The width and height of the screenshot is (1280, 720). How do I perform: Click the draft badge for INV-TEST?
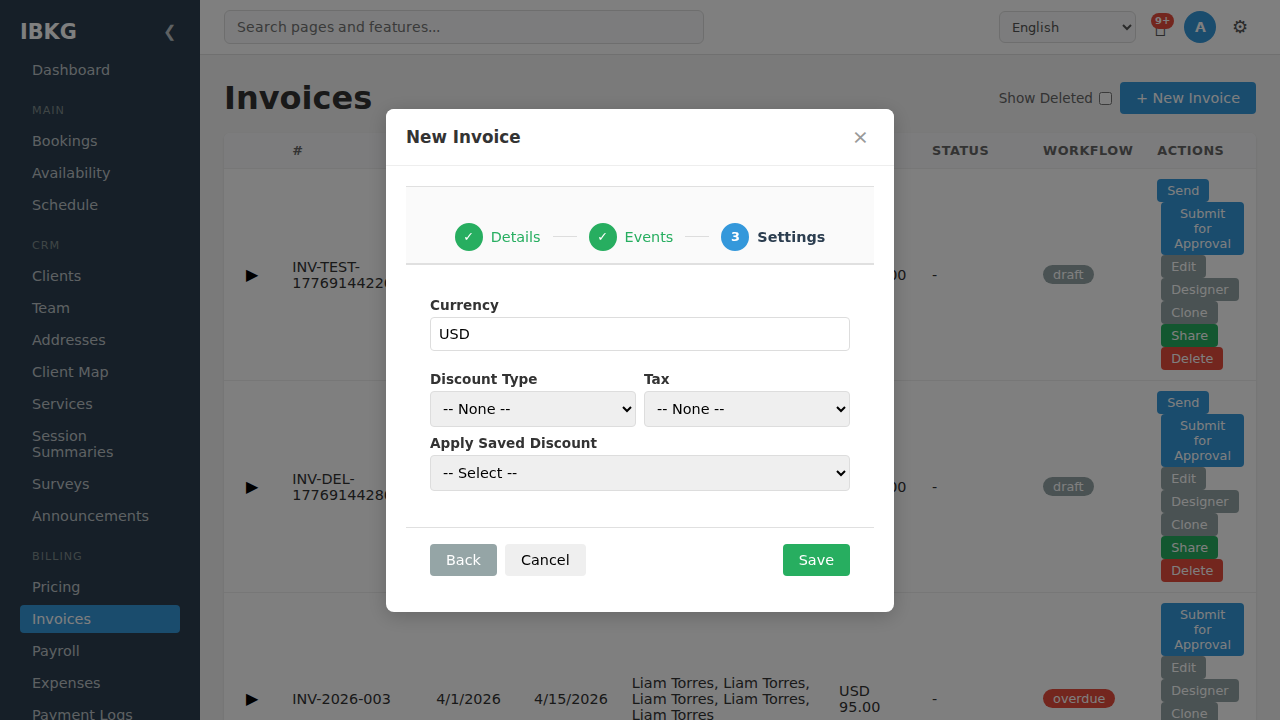pyautogui.click(x=1068, y=275)
